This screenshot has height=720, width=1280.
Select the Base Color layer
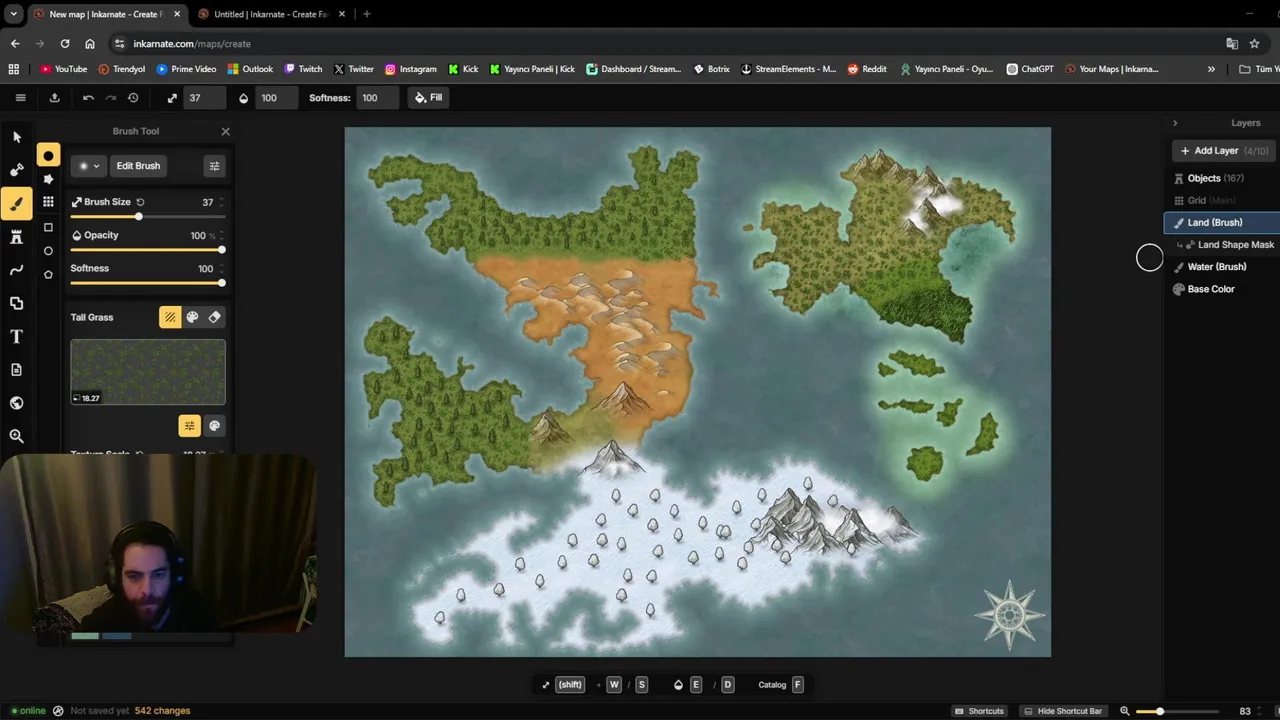click(x=1221, y=289)
